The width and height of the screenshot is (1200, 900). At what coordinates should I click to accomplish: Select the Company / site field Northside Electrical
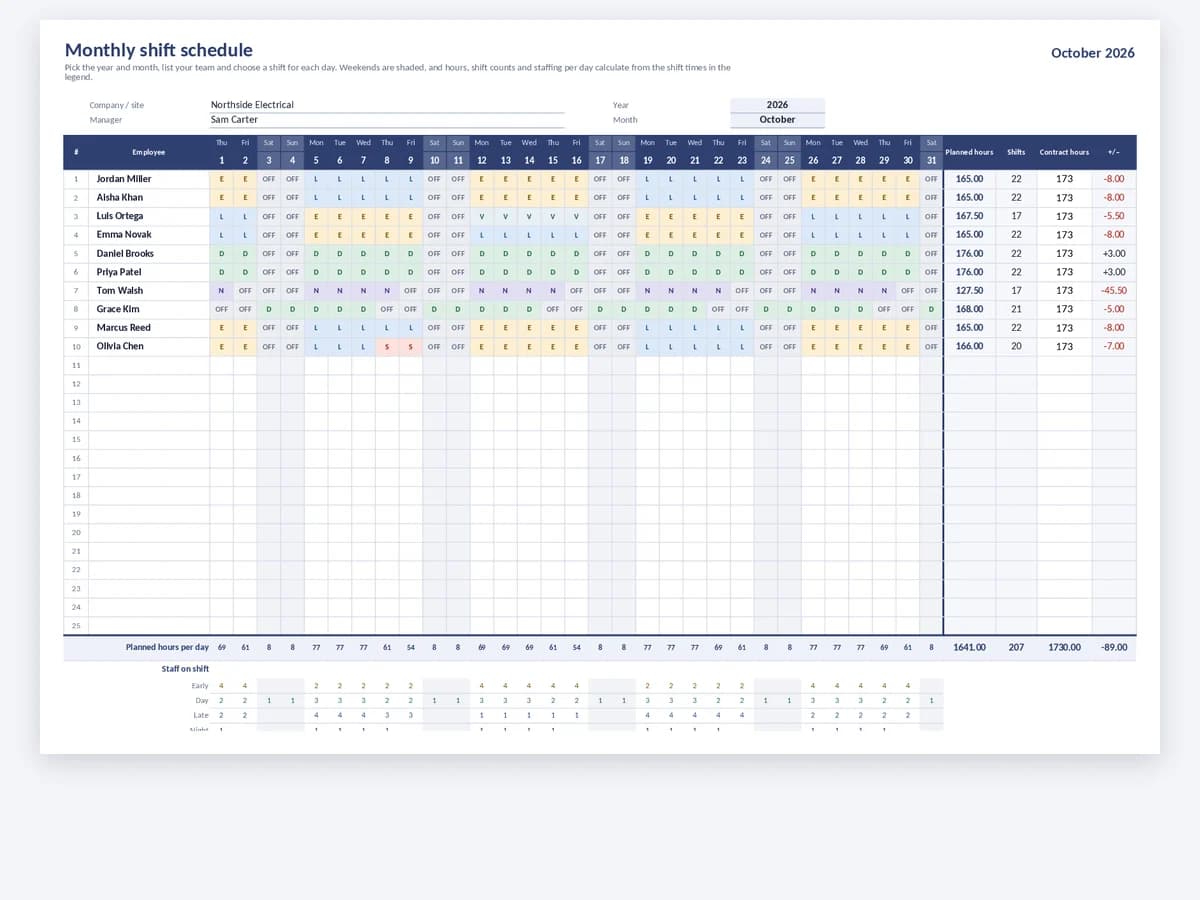coord(387,105)
